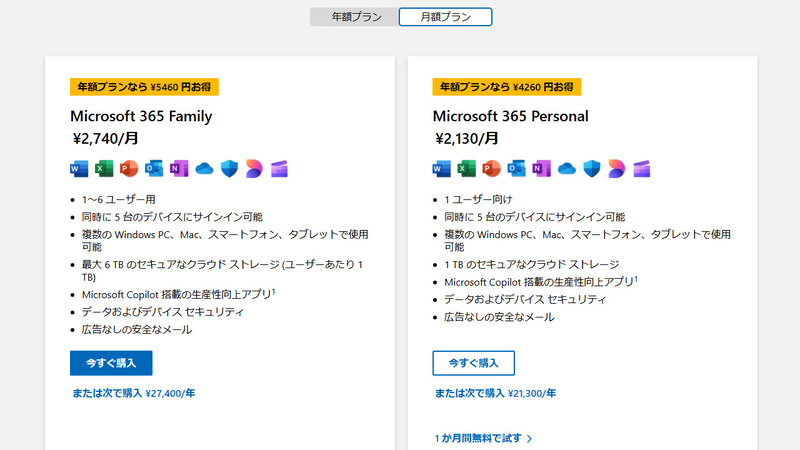Click the Defender shield icon under Family plan
The width and height of the screenshot is (800, 450).
pos(229,168)
